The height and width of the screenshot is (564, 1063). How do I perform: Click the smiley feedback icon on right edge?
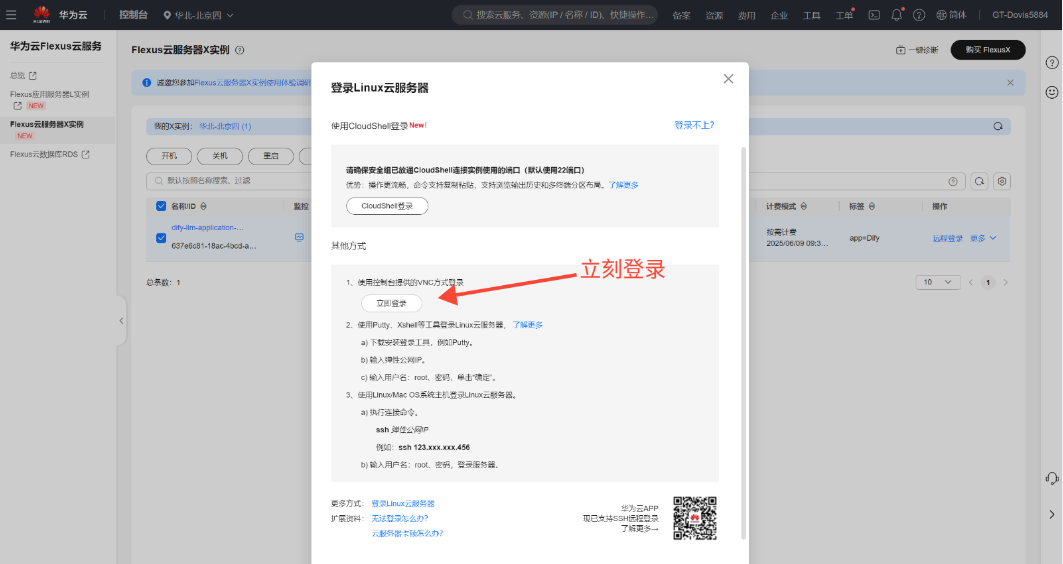click(1052, 92)
